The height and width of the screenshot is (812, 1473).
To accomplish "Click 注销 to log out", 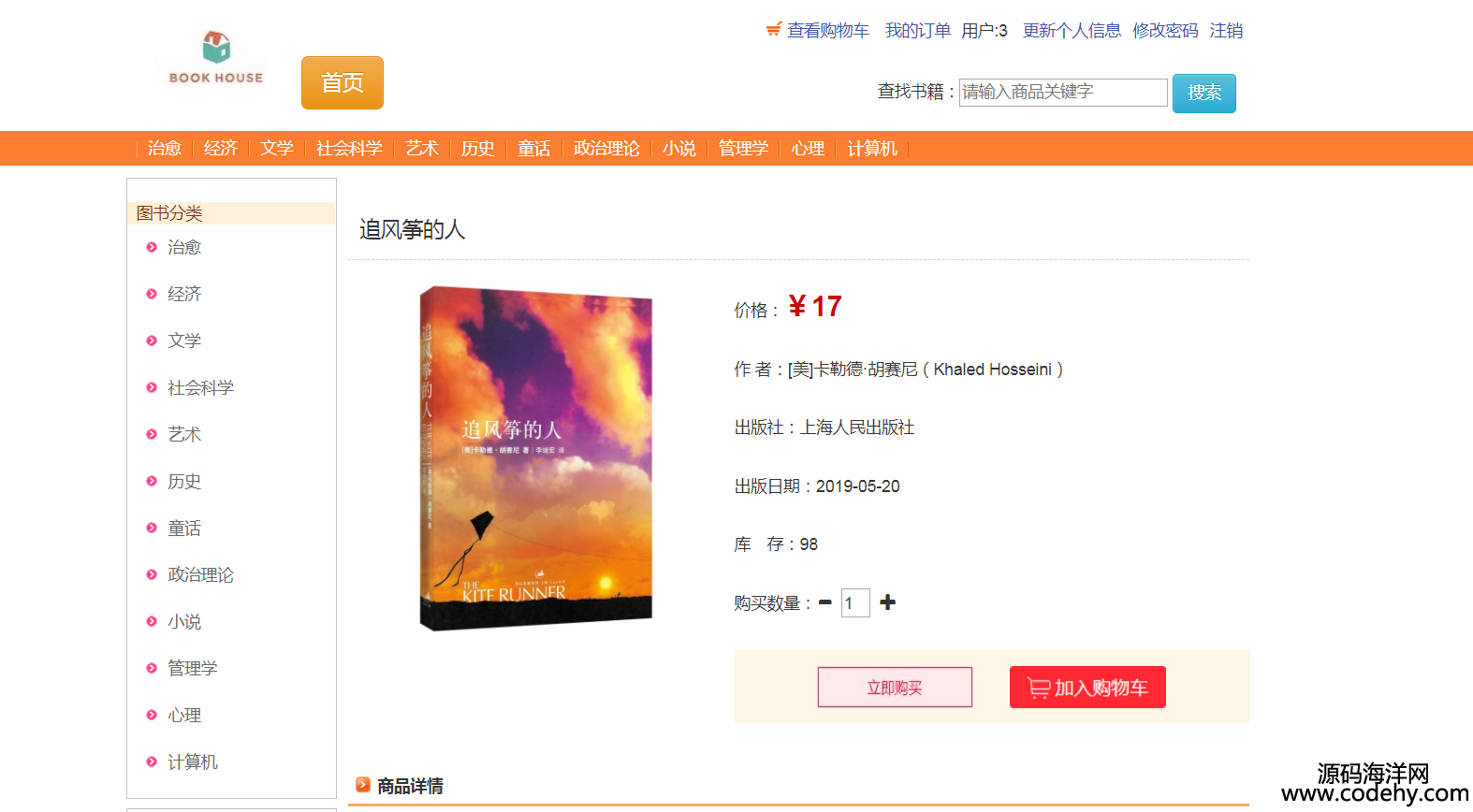I will coord(1226,31).
